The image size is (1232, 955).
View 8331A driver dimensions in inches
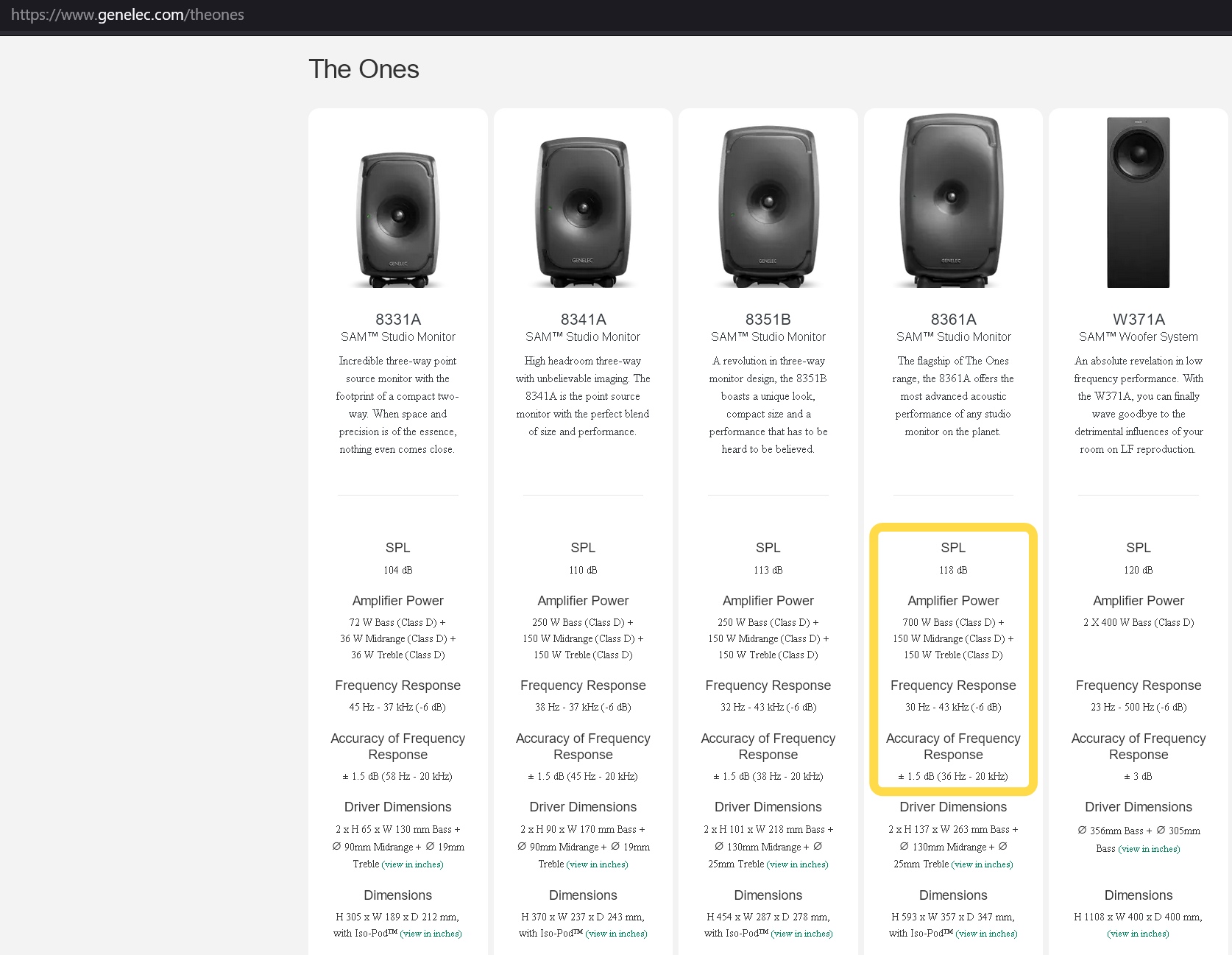412,864
